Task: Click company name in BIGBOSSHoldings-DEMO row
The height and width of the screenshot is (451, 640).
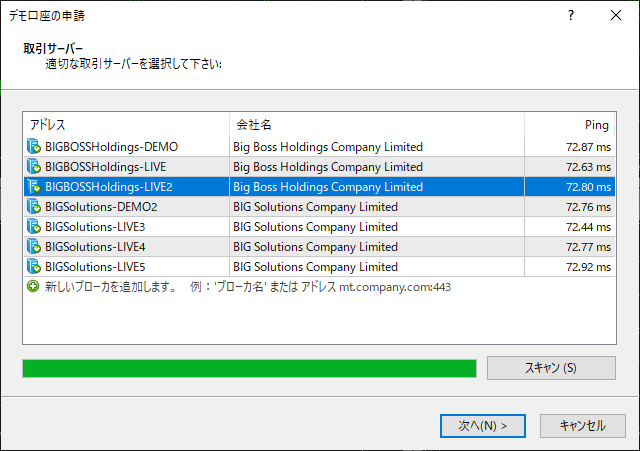Action: click(x=328, y=147)
